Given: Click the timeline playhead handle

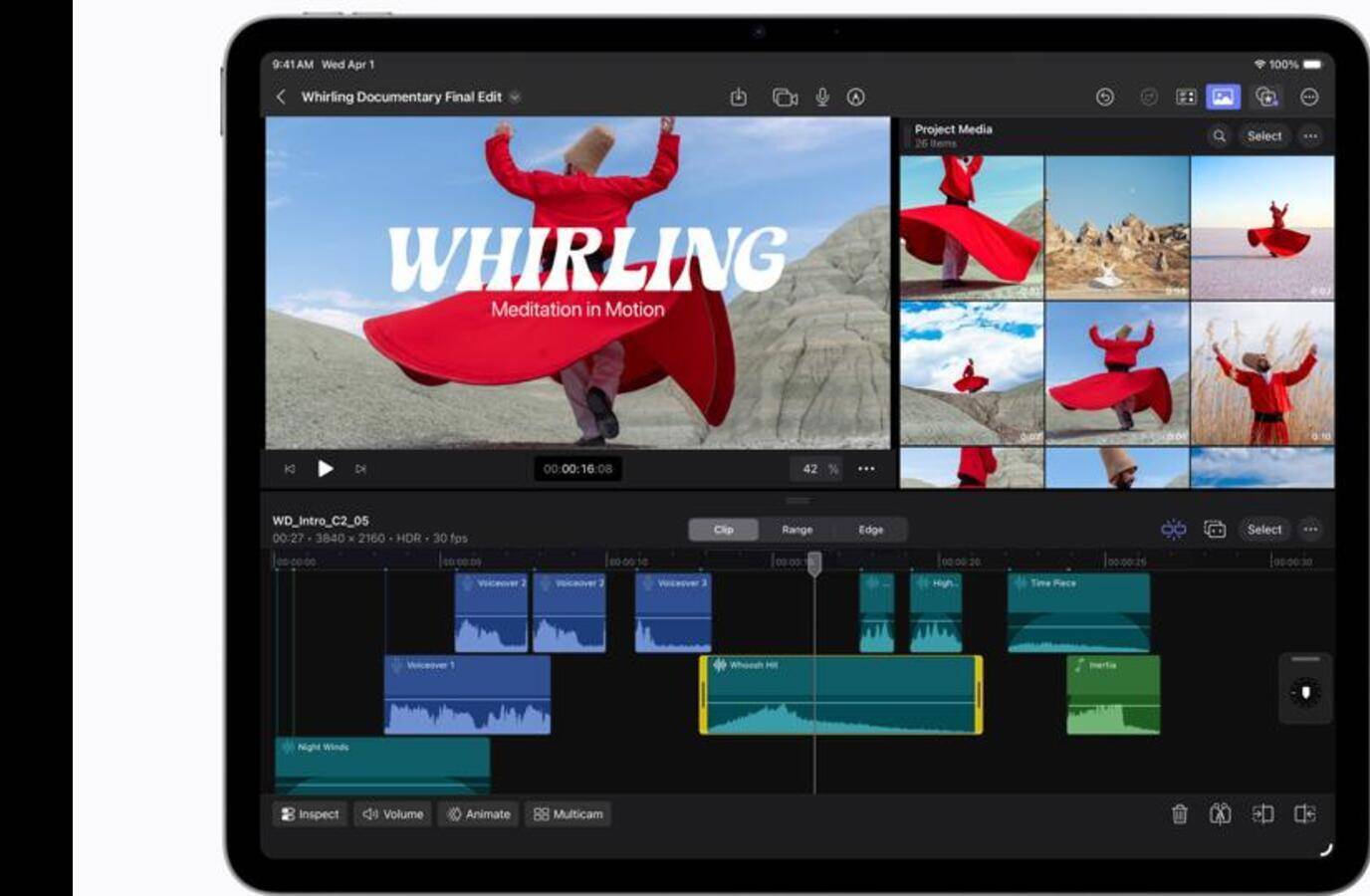Looking at the screenshot, I should coord(814,563).
